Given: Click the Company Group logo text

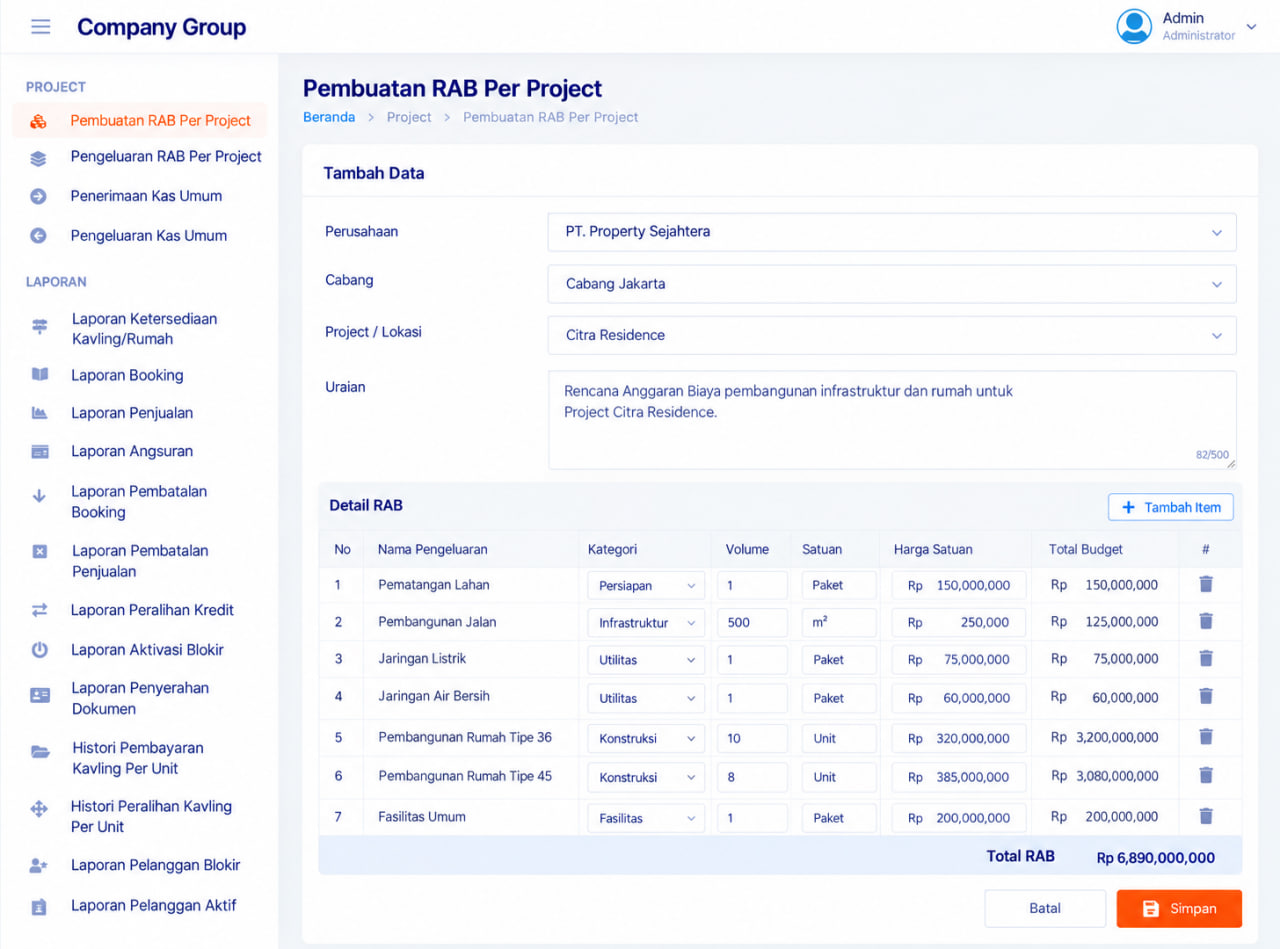Looking at the screenshot, I should 162,28.
